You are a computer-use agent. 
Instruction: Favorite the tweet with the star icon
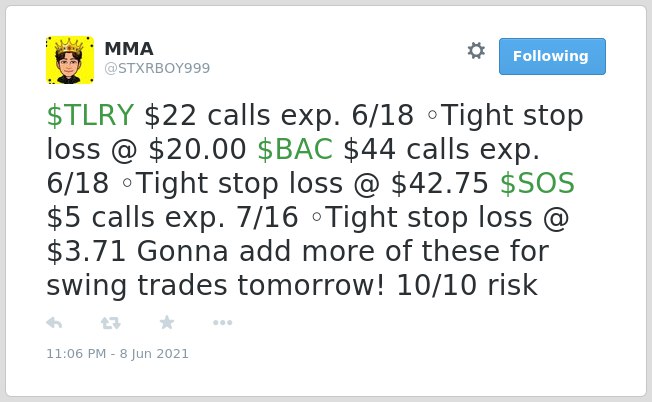[167, 322]
